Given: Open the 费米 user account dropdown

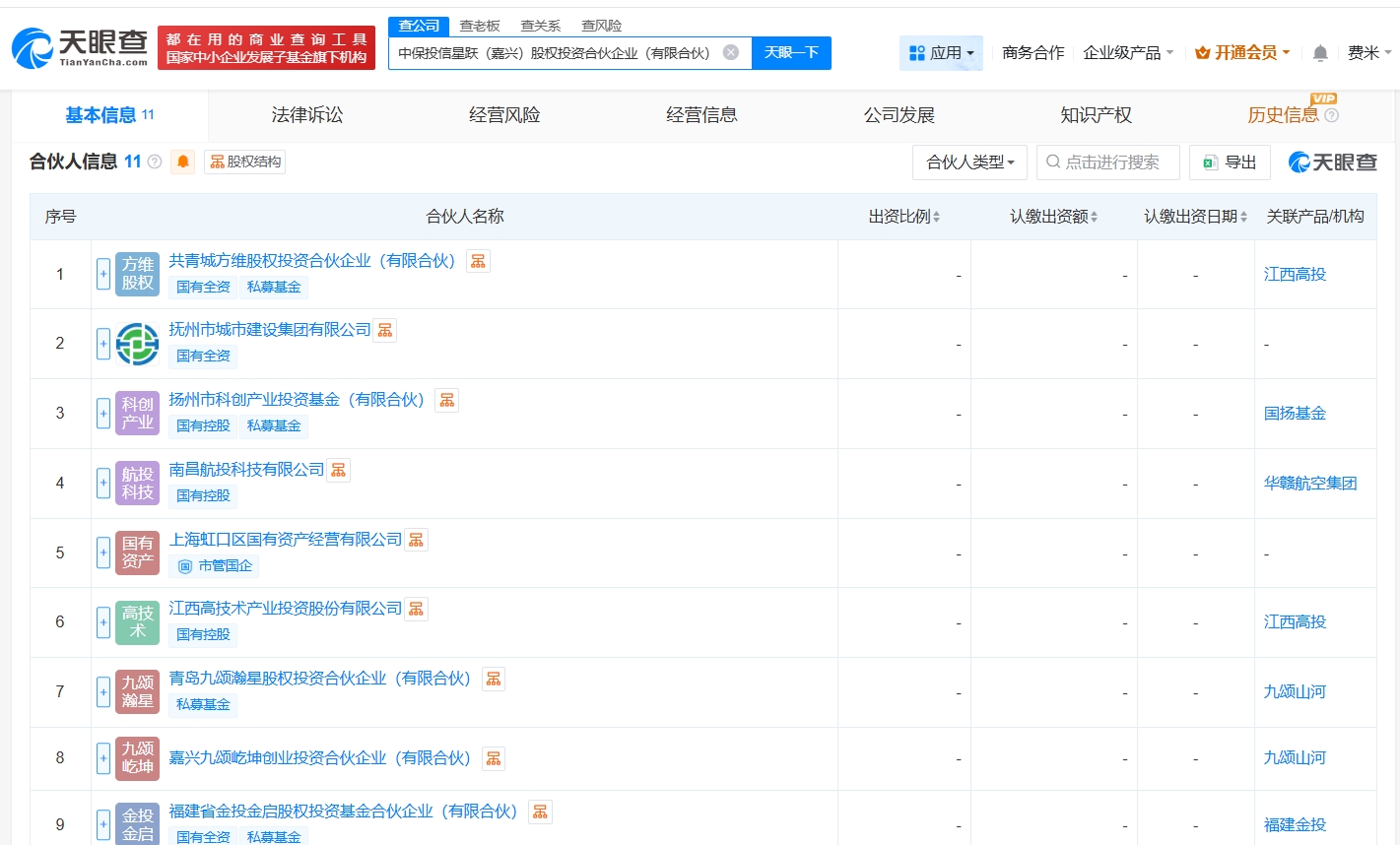Looking at the screenshot, I should [x=1369, y=53].
